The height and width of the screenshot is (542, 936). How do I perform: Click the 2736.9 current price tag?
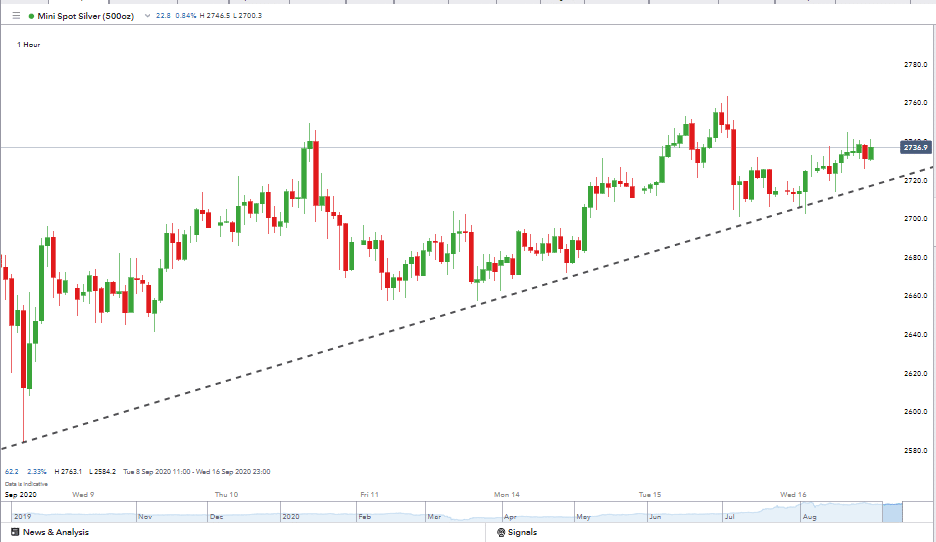click(915, 148)
